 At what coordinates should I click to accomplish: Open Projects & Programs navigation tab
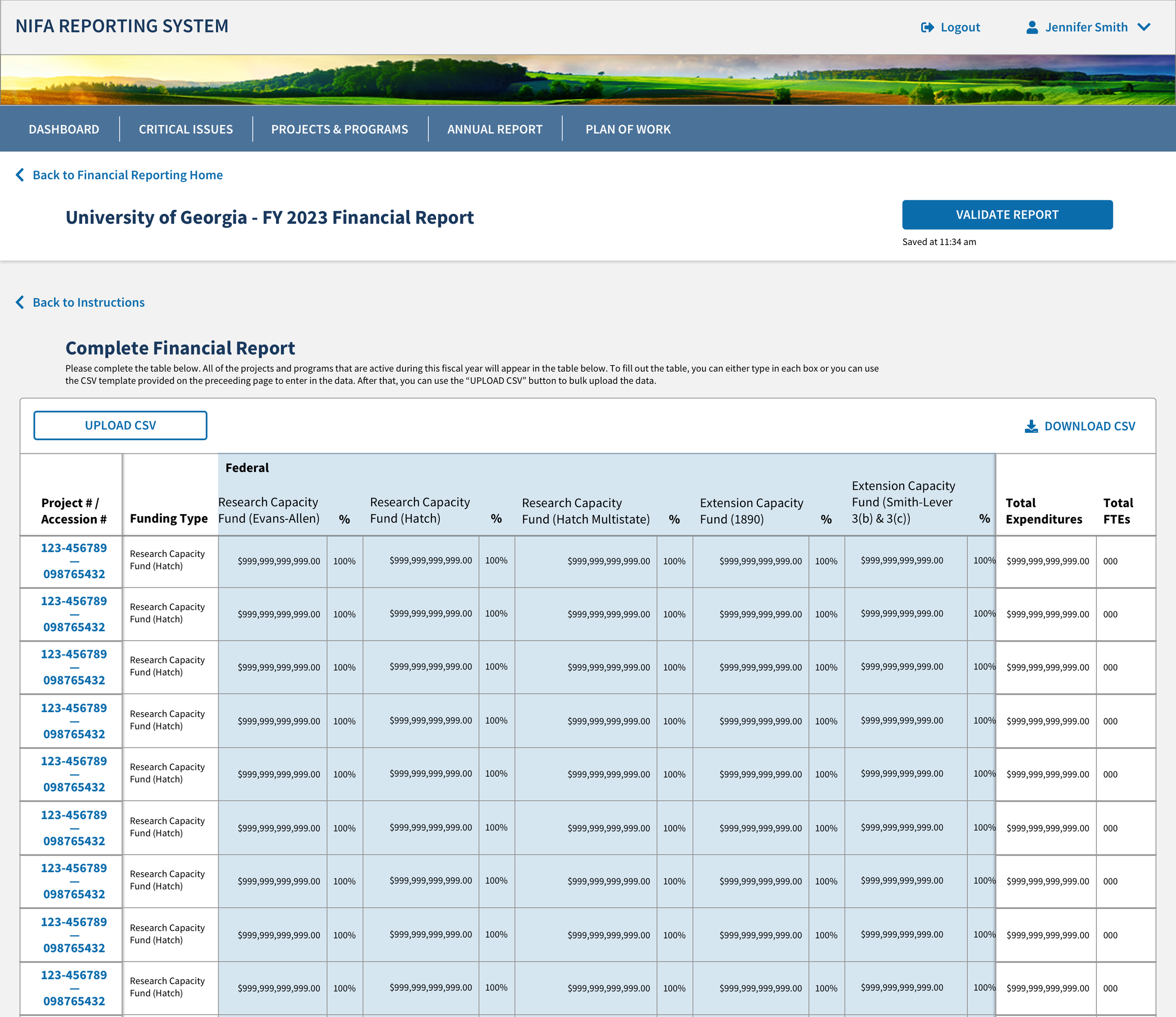pyautogui.click(x=340, y=129)
